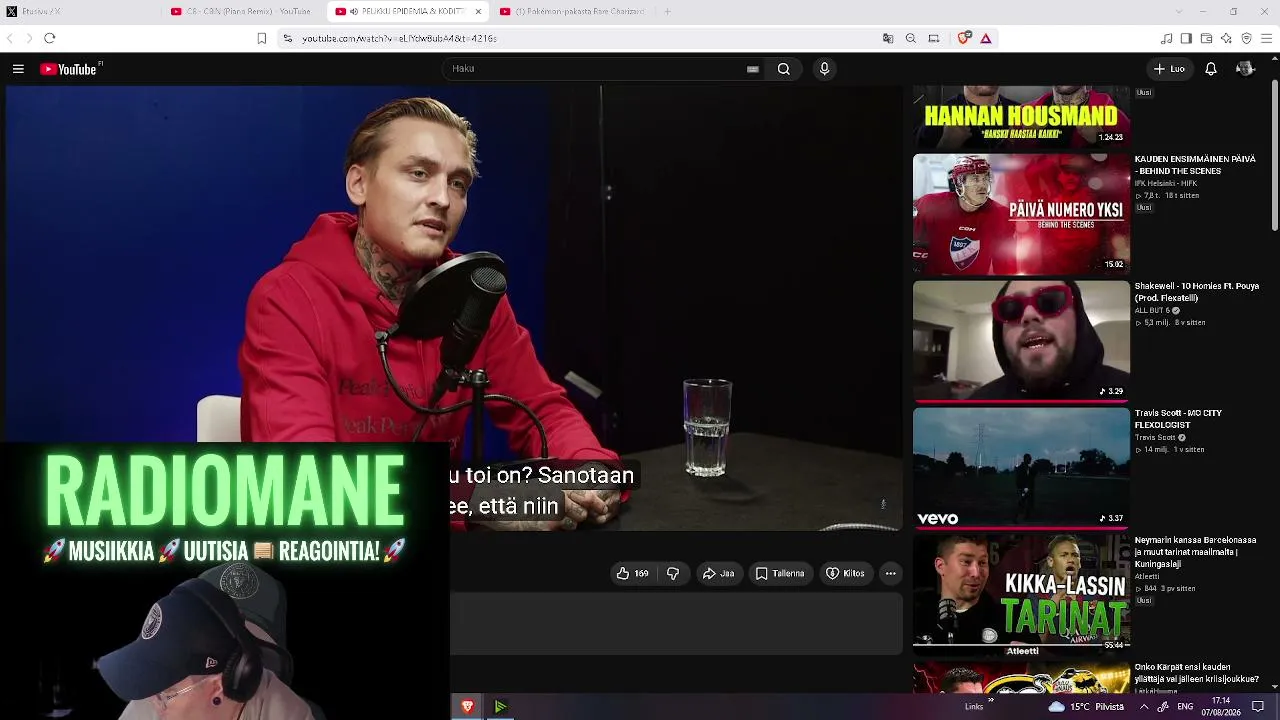Open a new browser tab

[667, 12]
